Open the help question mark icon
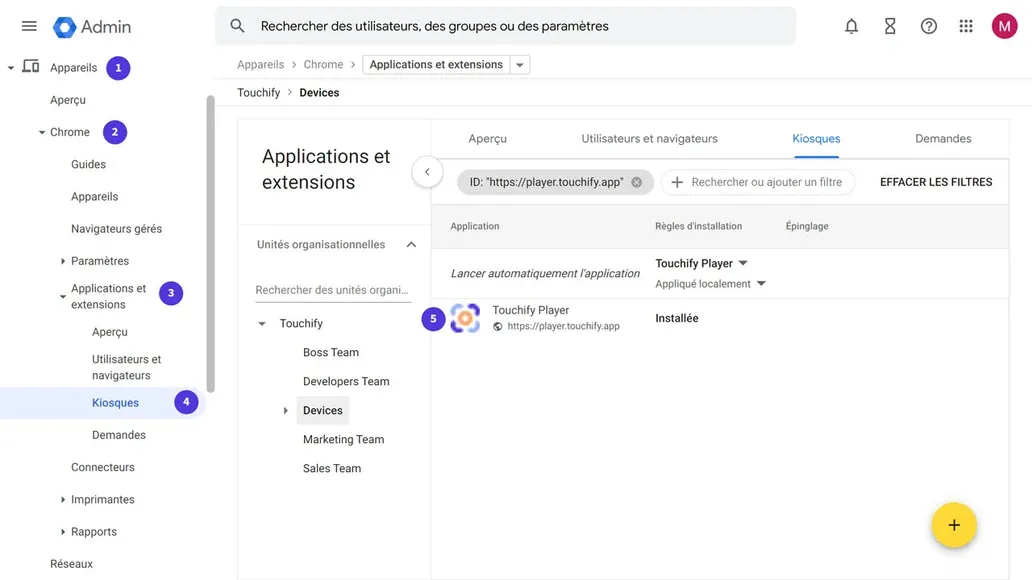The height and width of the screenshot is (580, 1032). coord(928,26)
